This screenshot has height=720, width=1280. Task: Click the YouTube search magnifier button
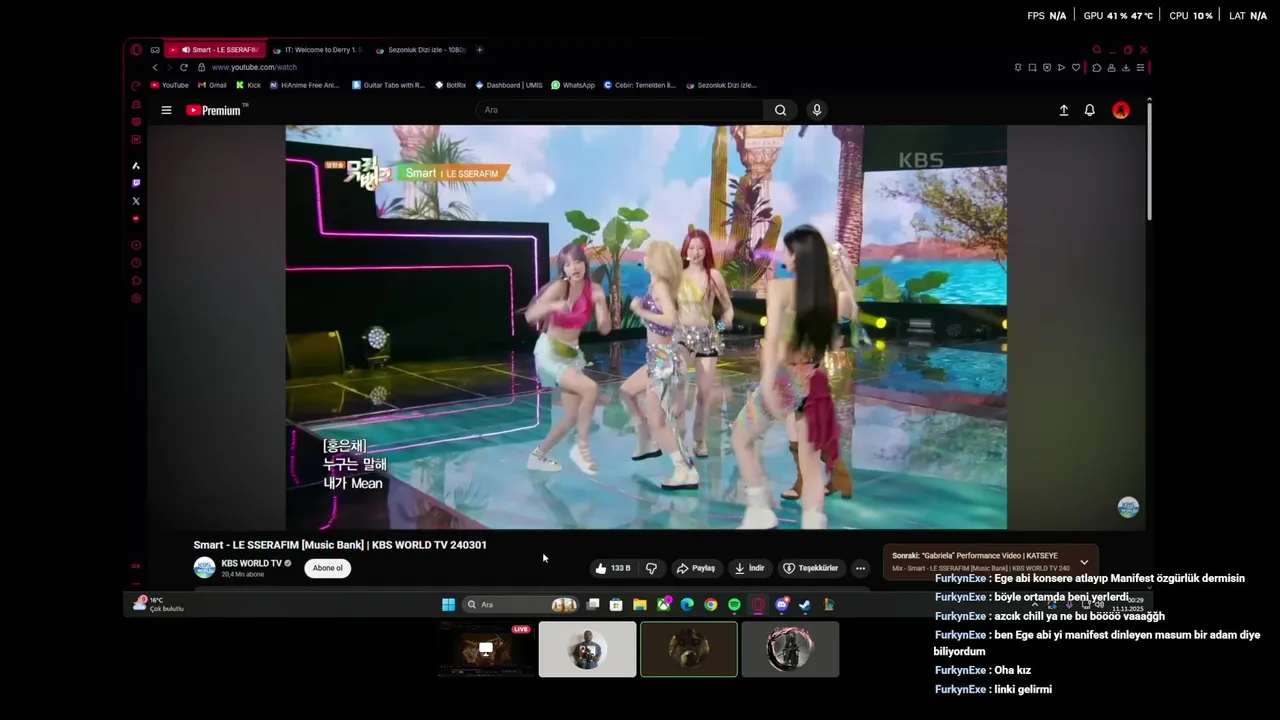[780, 110]
